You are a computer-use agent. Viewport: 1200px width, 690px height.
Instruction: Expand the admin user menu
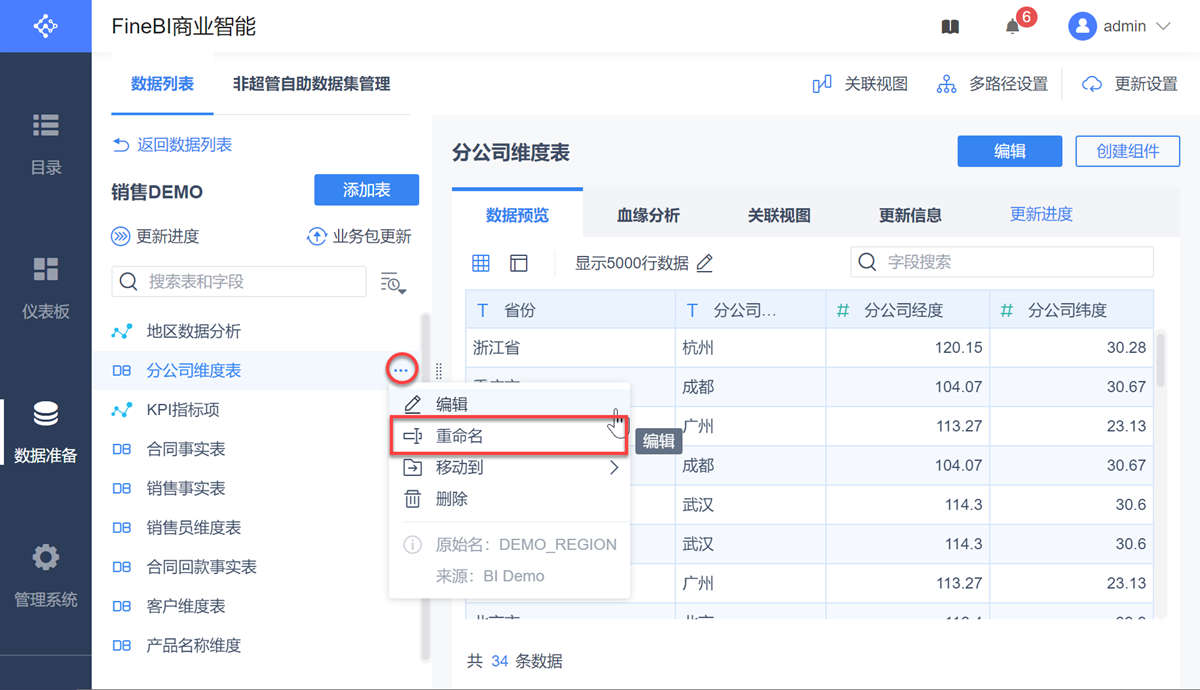click(x=1120, y=27)
